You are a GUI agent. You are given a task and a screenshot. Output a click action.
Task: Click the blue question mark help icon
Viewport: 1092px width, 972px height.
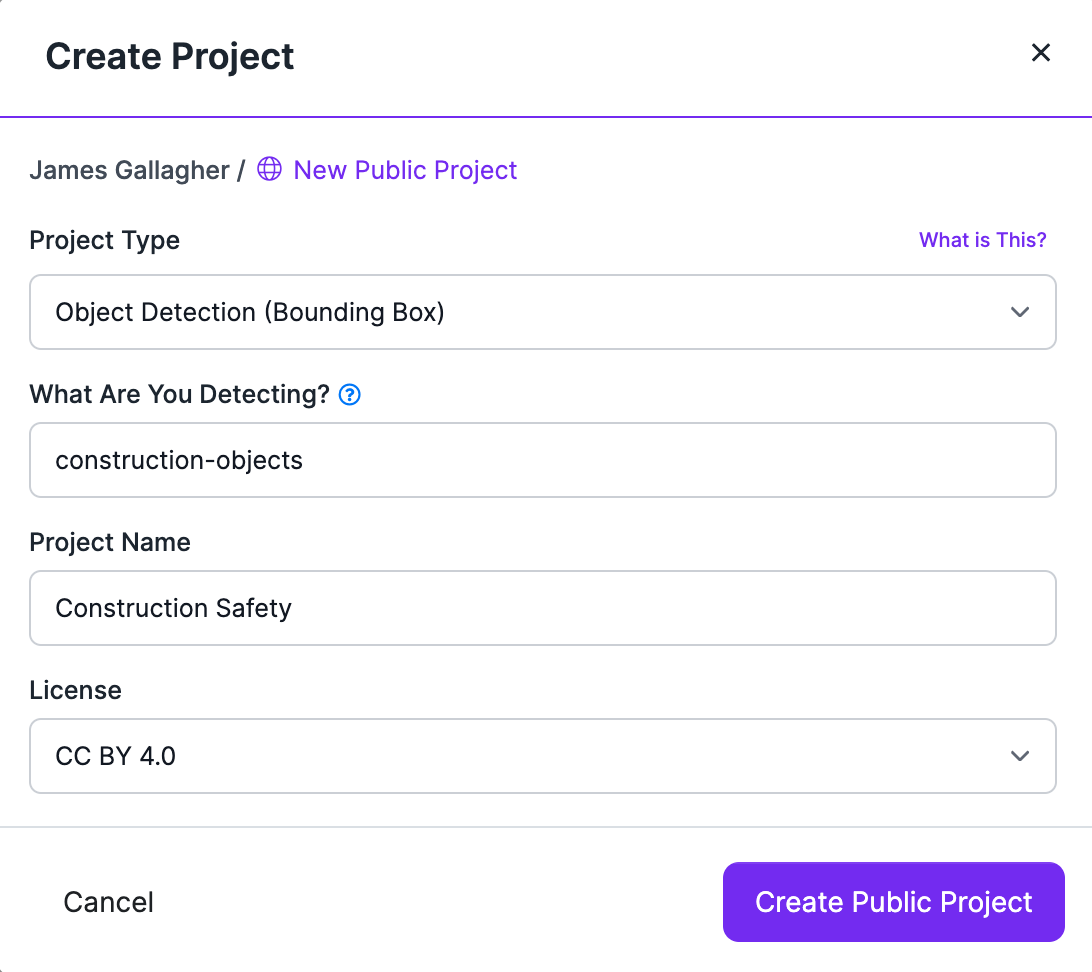coord(350,395)
